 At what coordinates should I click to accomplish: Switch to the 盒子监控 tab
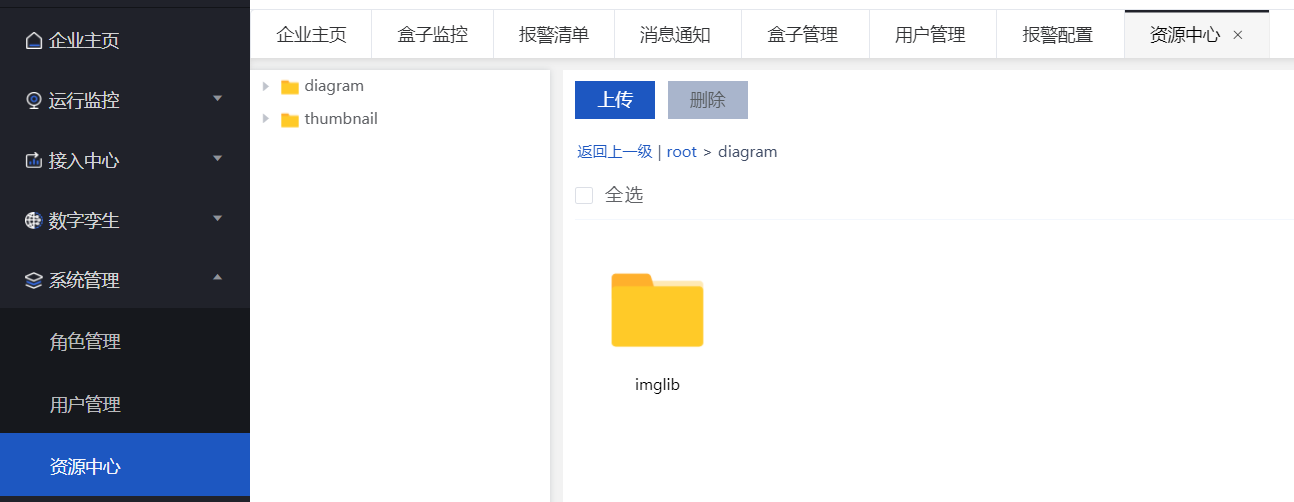coord(432,35)
